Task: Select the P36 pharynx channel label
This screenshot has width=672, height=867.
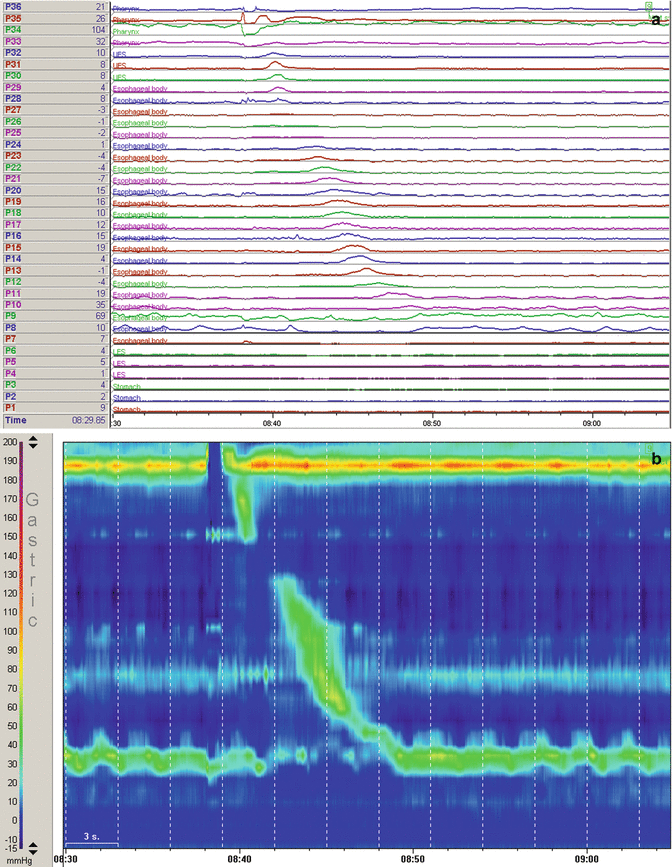Action: click(14, 7)
